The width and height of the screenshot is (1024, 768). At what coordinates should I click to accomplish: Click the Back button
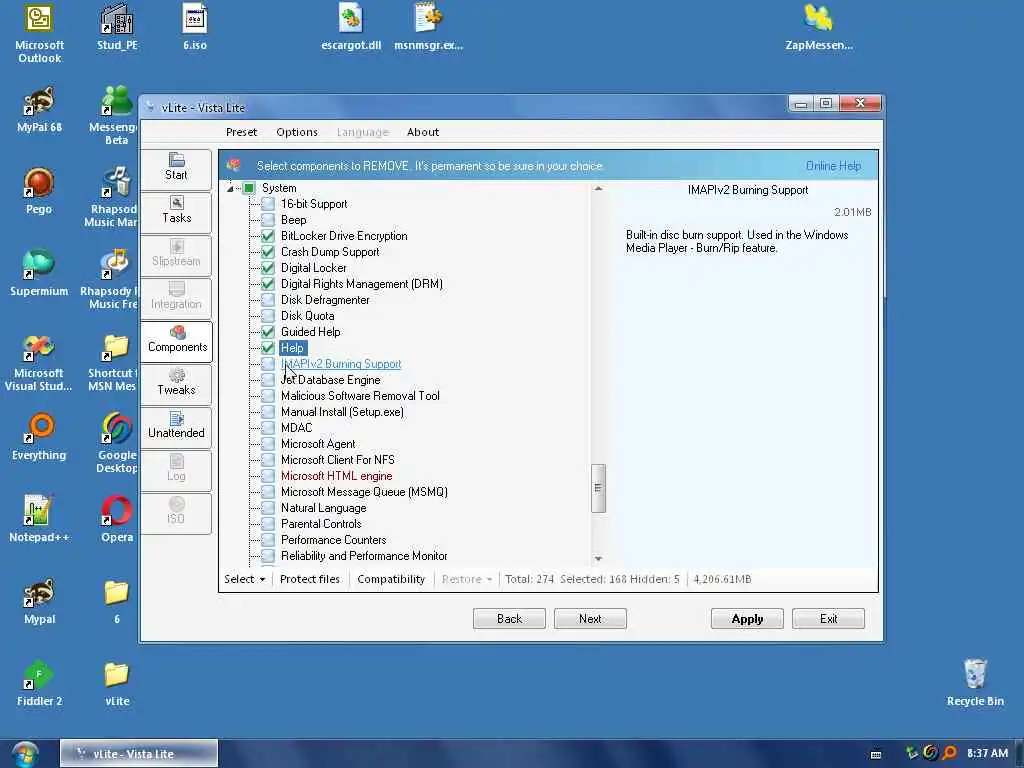click(509, 618)
